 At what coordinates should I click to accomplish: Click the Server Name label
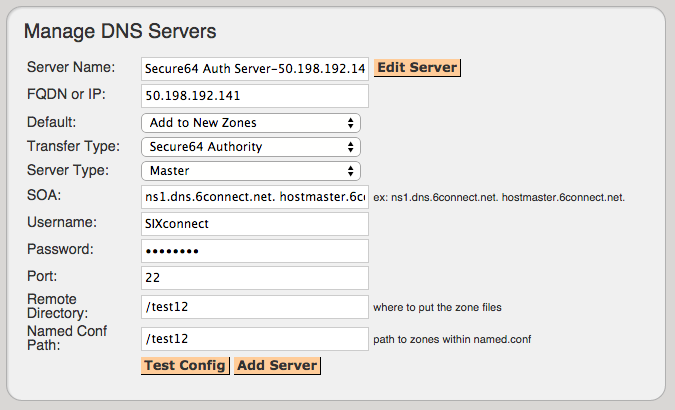(71, 67)
